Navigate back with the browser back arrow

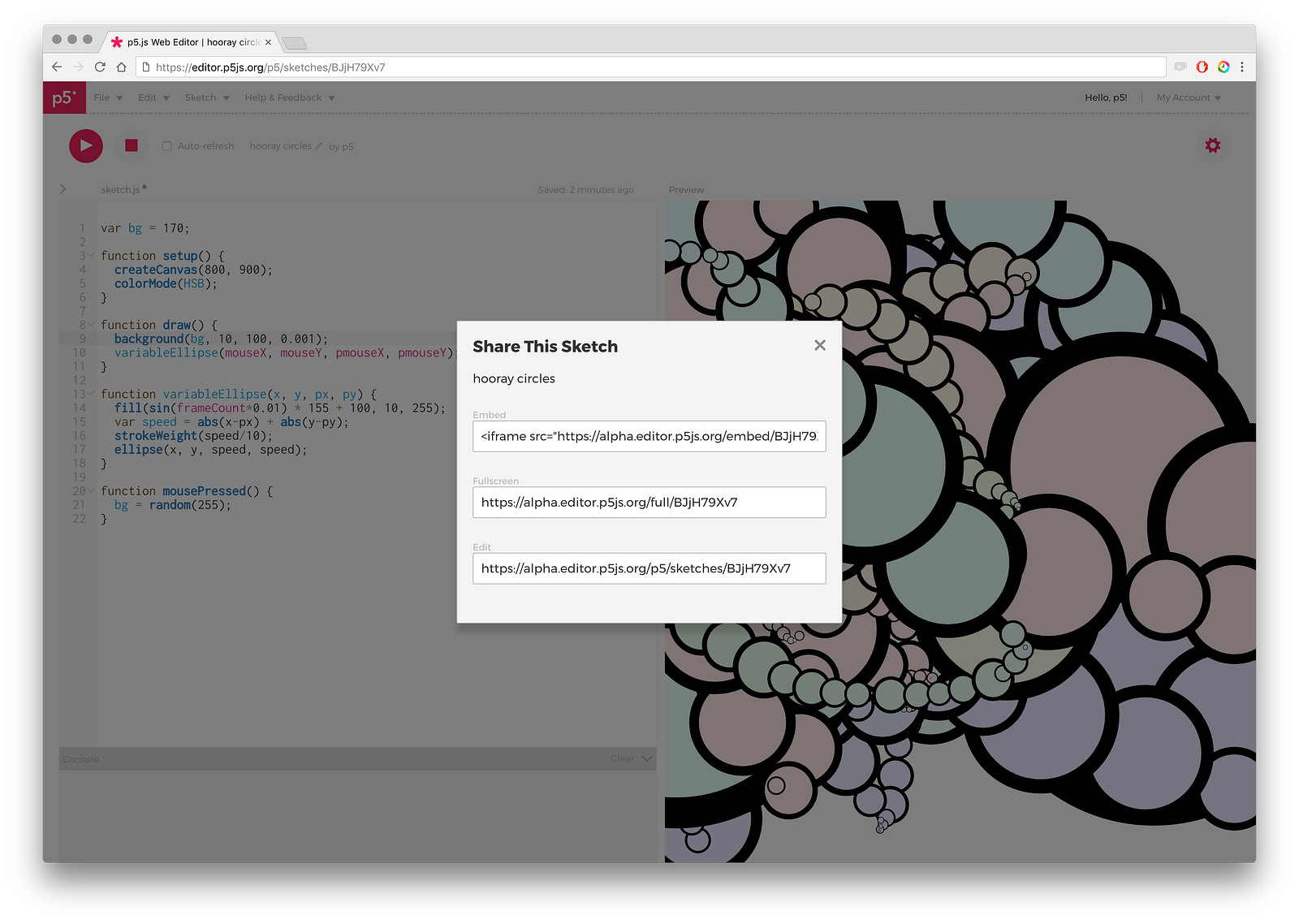pos(56,67)
